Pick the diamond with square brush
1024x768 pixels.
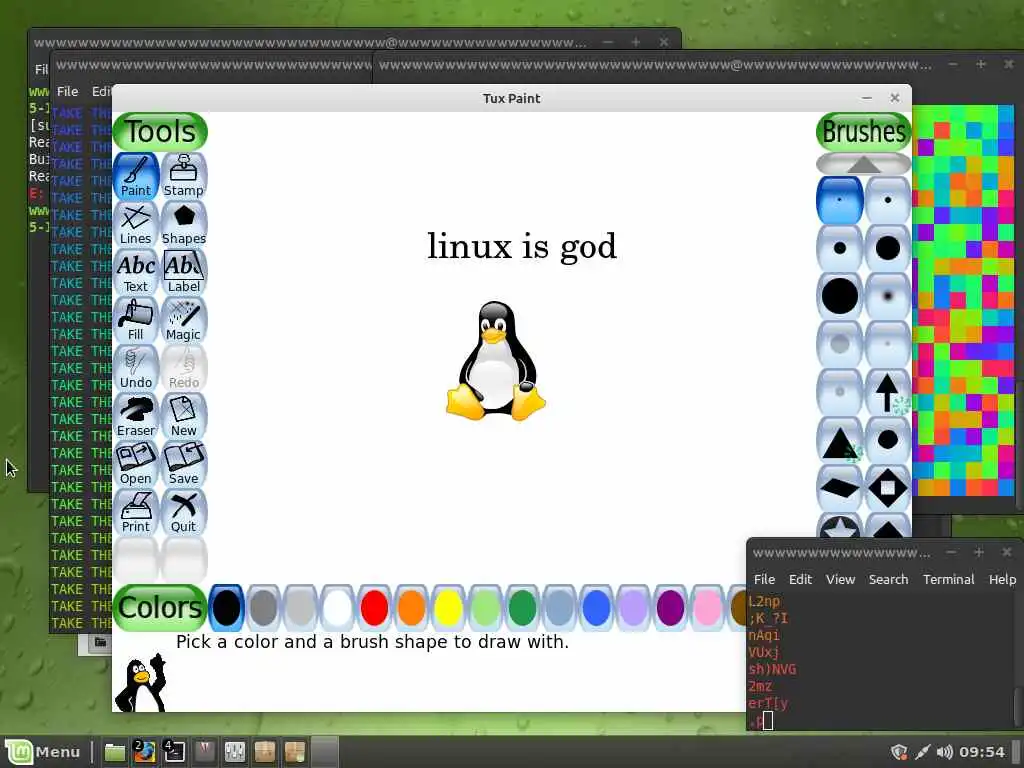point(888,488)
